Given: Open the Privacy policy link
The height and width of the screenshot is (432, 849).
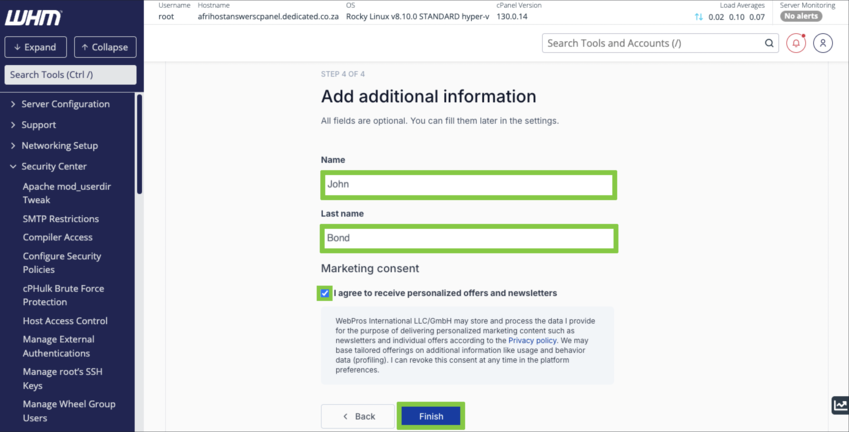Looking at the screenshot, I should [x=531, y=341].
